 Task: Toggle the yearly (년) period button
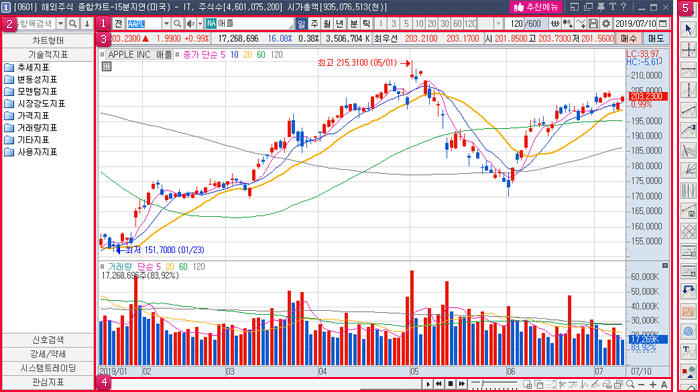[340, 23]
